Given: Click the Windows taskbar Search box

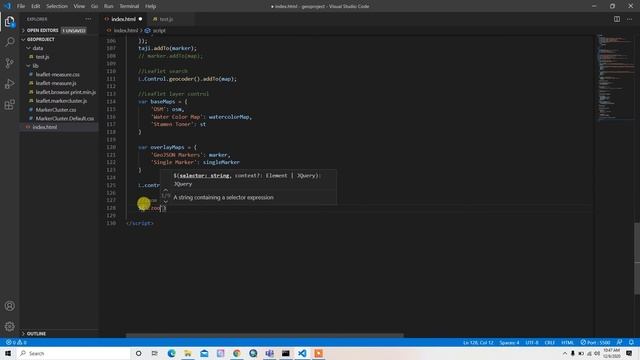Looking at the screenshot, I should [x=73, y=353].
